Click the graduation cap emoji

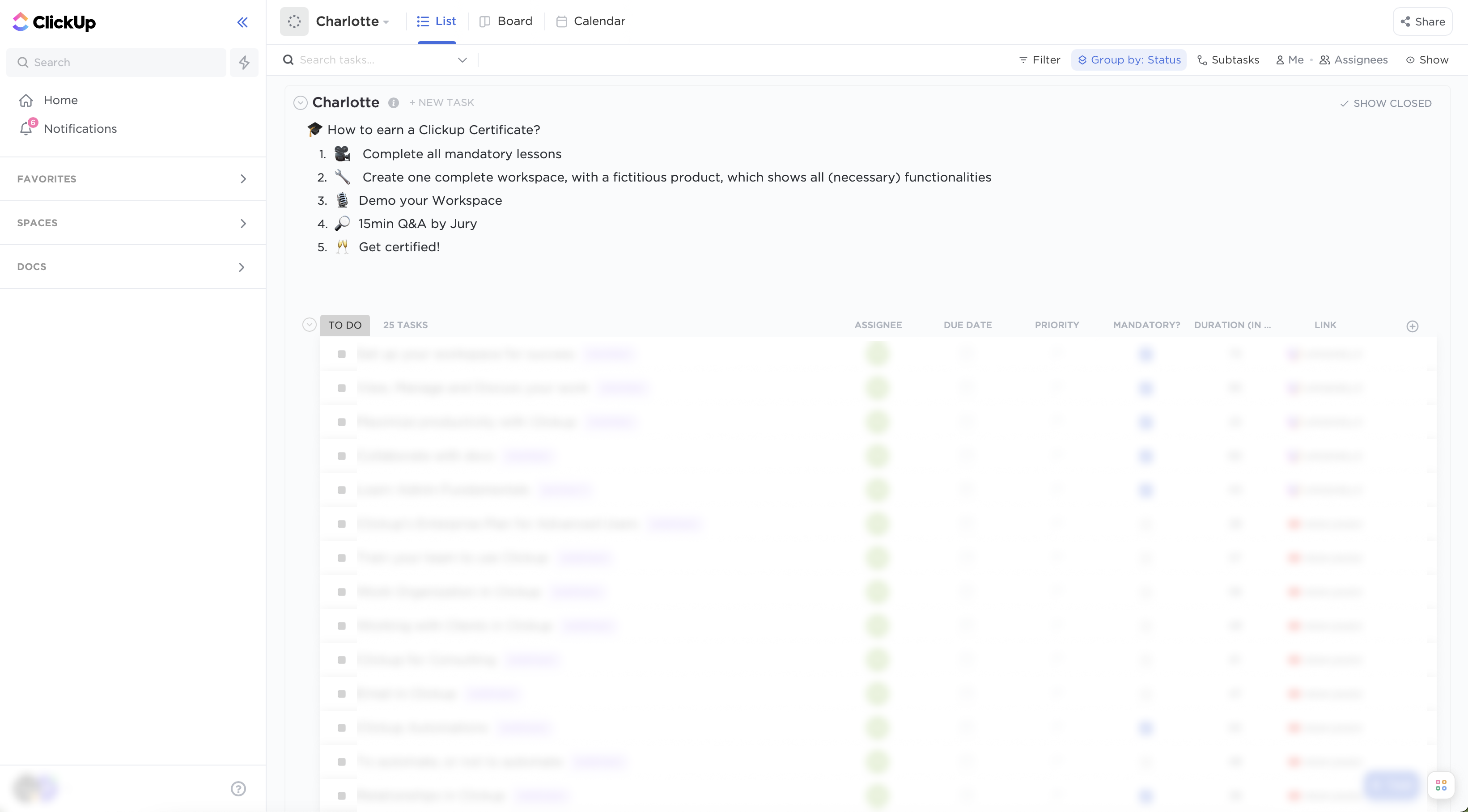pyautogui.click(x=314, y=129)
